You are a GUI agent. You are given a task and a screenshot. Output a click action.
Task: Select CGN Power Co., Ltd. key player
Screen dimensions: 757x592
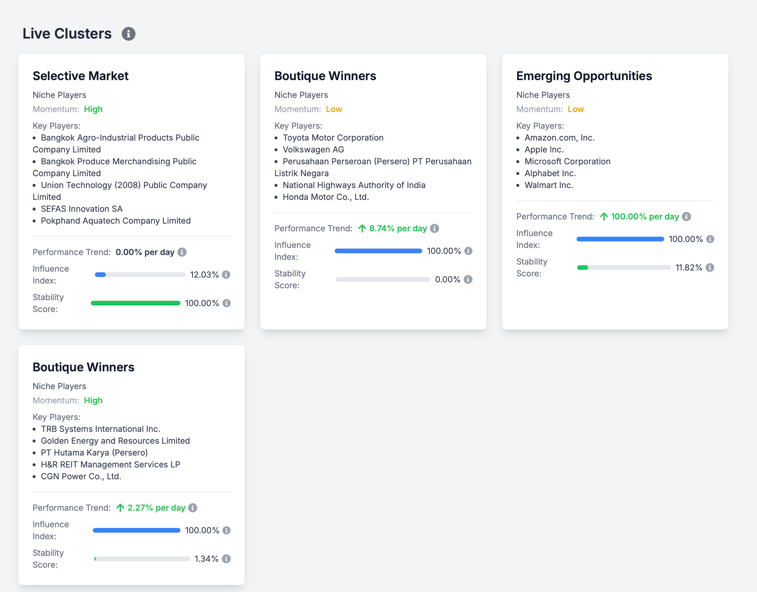81,476
